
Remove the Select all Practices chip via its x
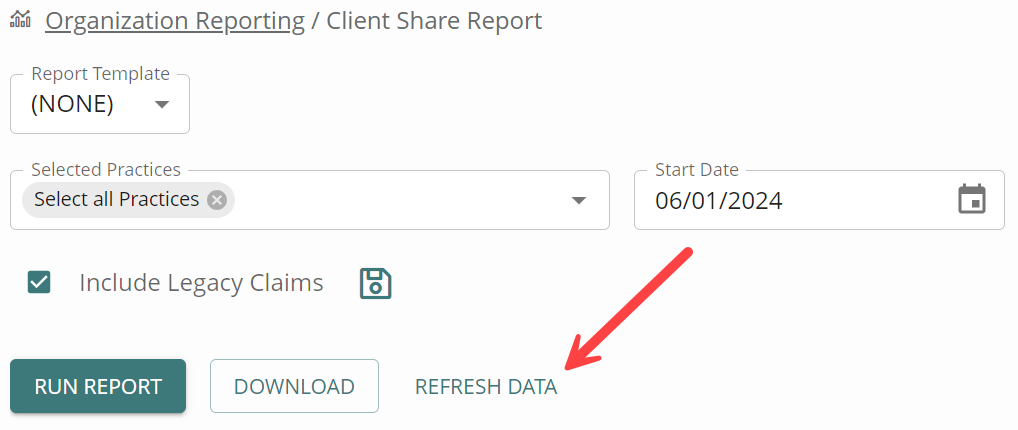pyautogui.click(x=217, y=199)
